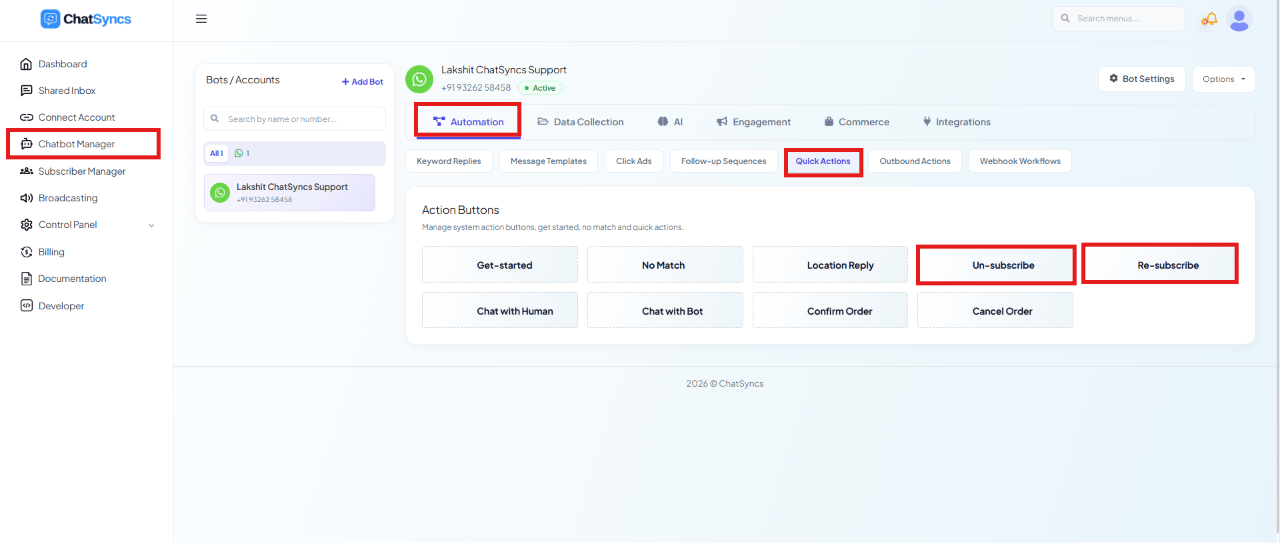Focus the Search menus input field
This screenshot has width=1280, height=543.
tap(1118, 19)
